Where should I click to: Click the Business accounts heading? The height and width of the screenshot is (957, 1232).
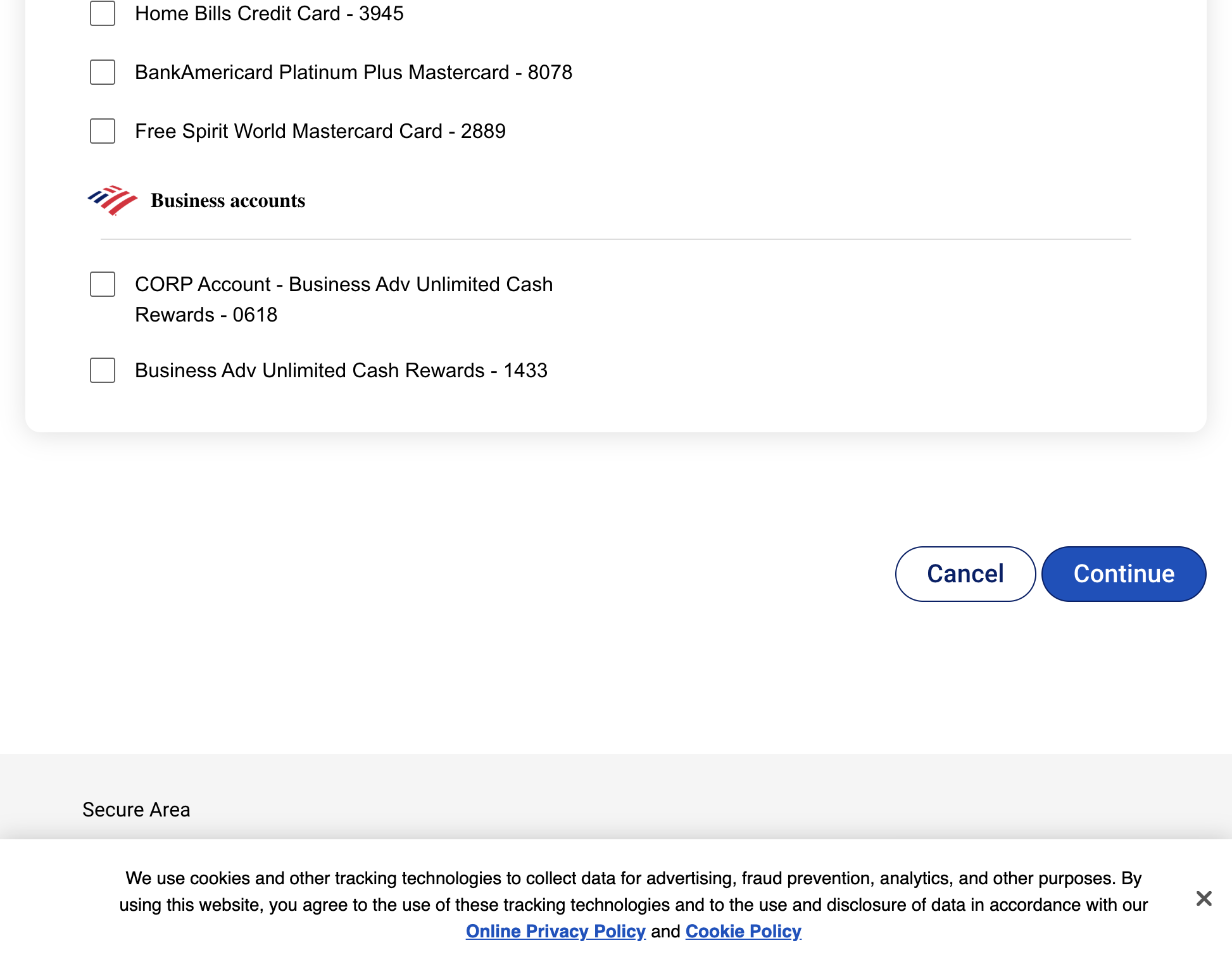[228, 201]
